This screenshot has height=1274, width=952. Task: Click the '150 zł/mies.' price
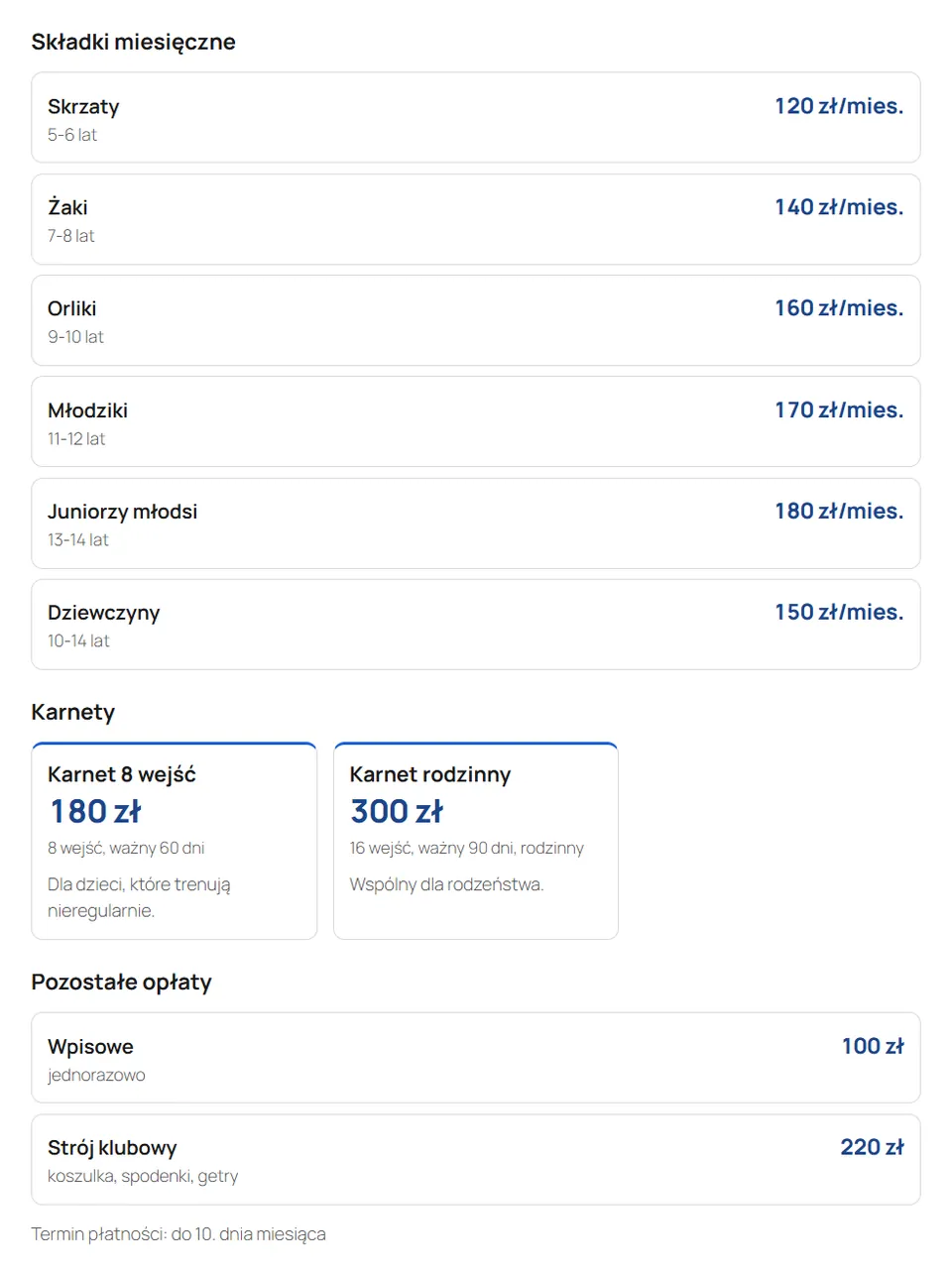[839, 613]
